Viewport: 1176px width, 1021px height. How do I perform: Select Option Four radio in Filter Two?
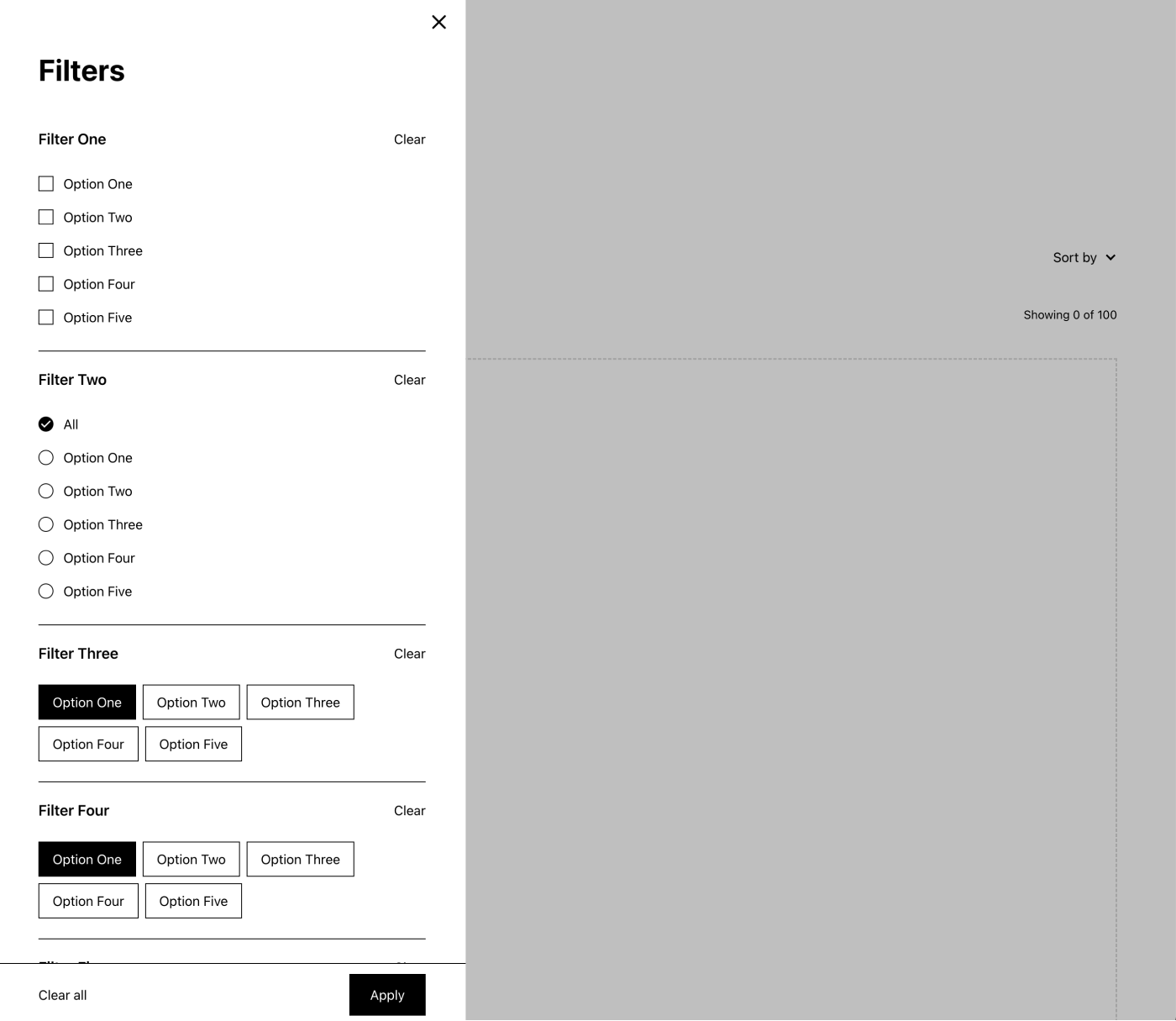click(x=46, y=558)
